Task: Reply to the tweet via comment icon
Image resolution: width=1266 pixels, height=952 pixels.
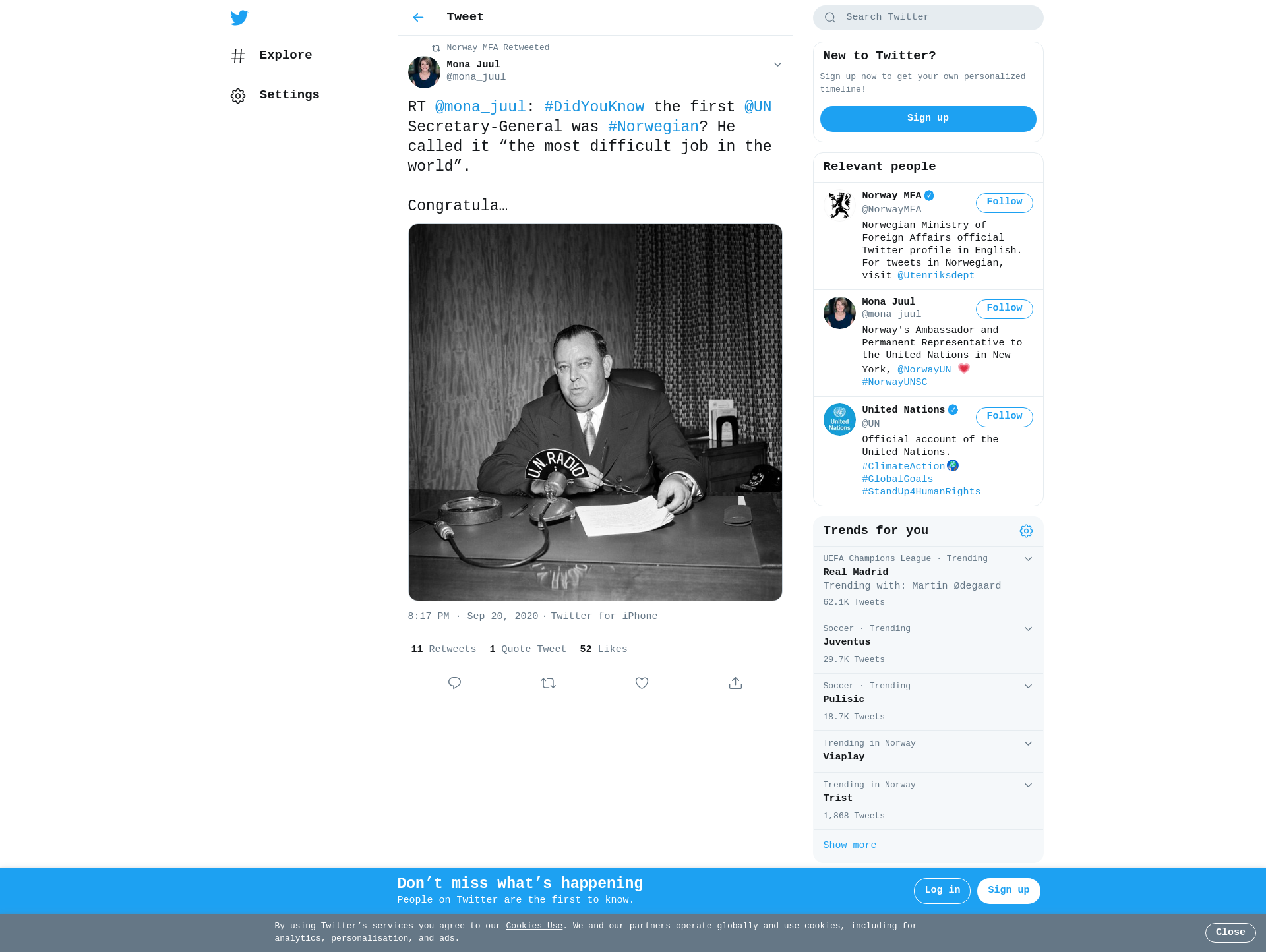Action: point(454,683)
